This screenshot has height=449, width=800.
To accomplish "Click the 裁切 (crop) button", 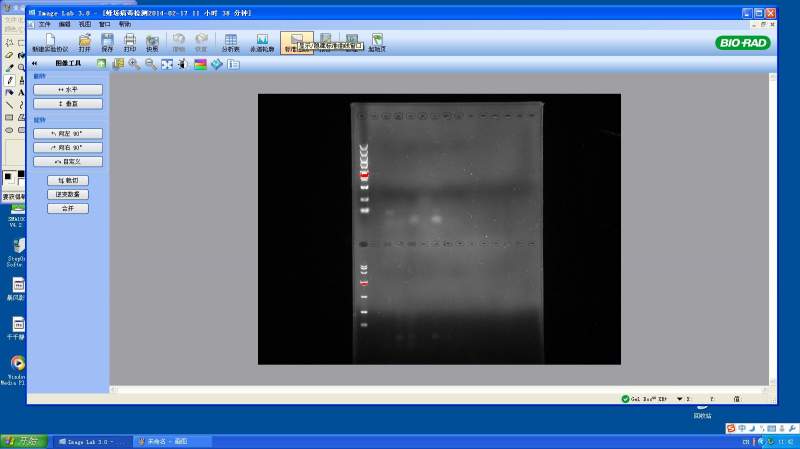I will pyautogui.click(x=68, y=181).
